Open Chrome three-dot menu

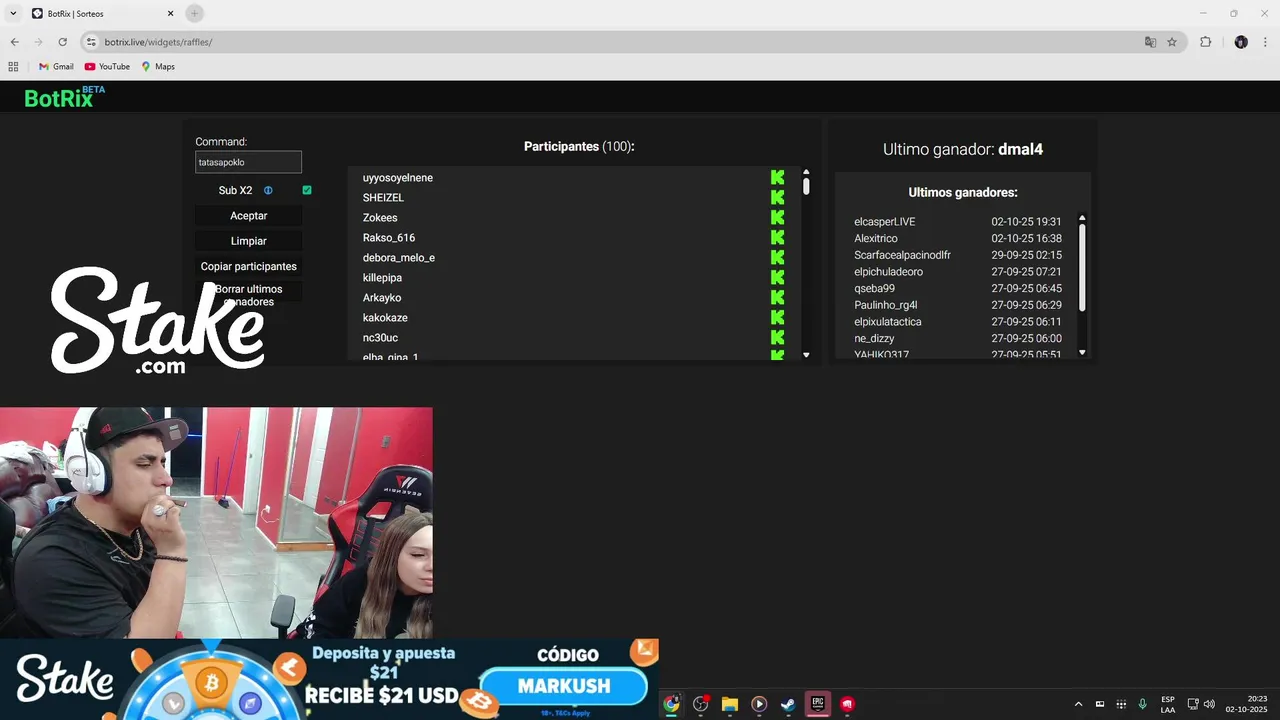(x=1266, y=42)
